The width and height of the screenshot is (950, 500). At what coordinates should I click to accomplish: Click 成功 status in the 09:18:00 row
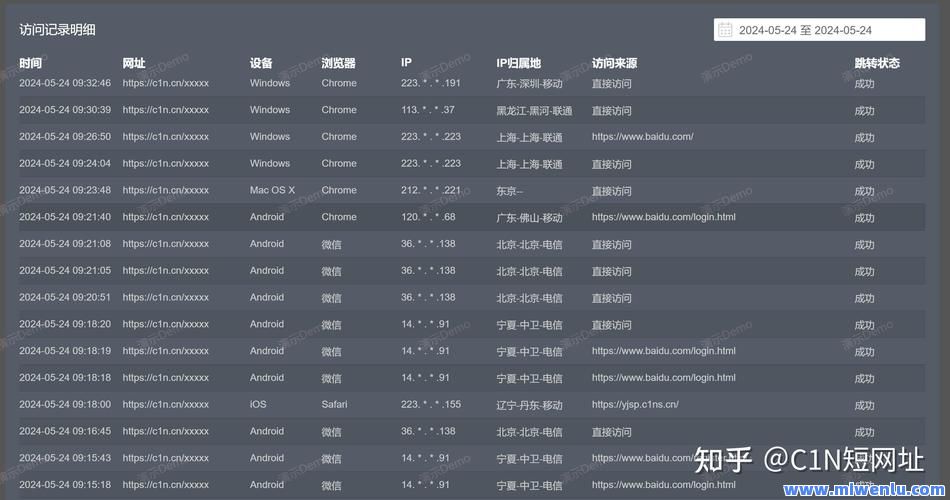(x=864, y=405)
